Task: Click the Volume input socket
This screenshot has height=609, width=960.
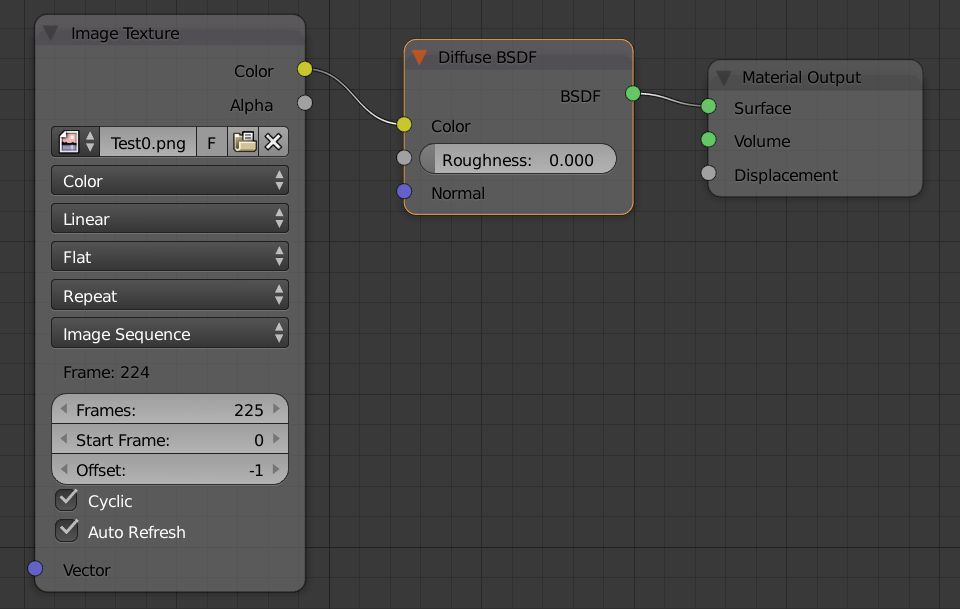Action: tap(708, 140)
